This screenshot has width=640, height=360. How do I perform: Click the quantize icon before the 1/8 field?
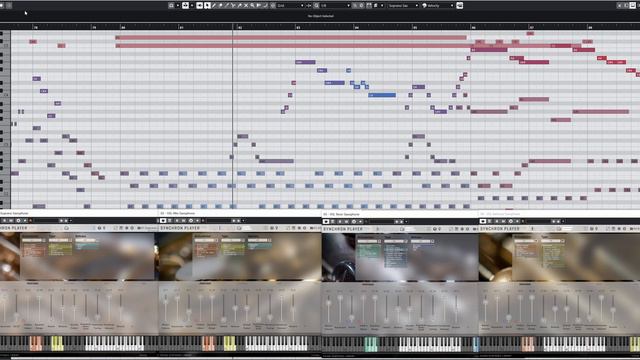click(316, 5)
